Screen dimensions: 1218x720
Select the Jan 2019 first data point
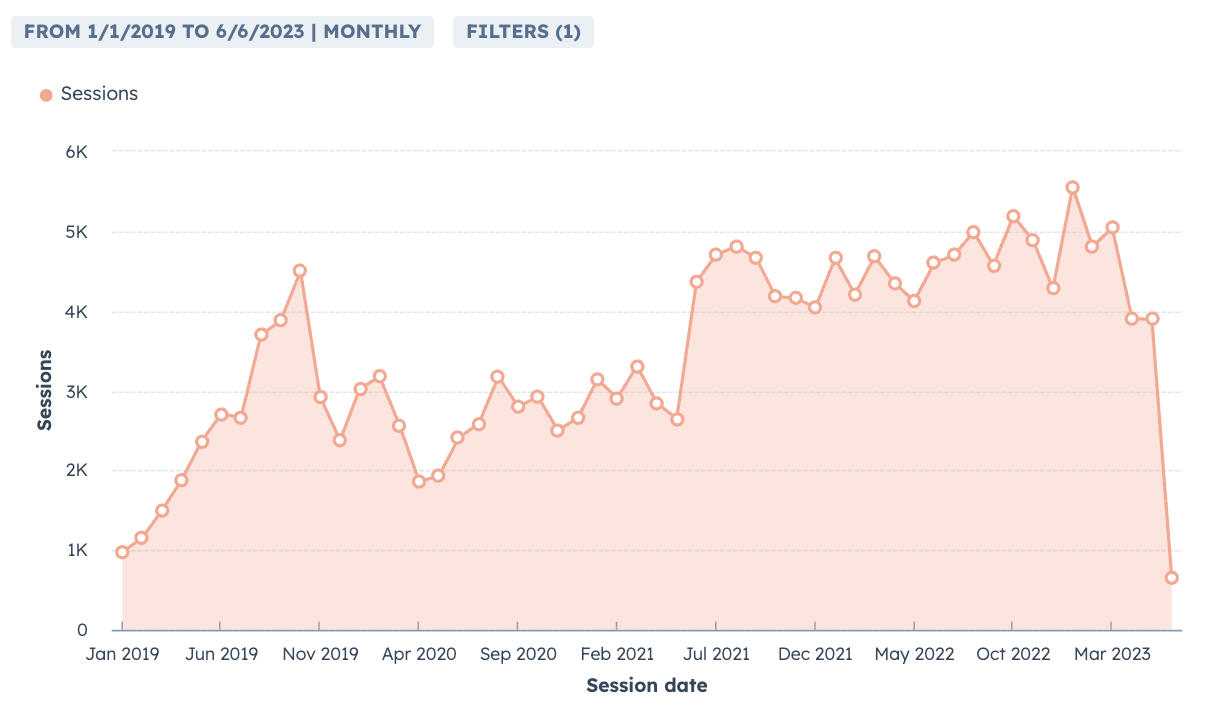pos(122,552)
